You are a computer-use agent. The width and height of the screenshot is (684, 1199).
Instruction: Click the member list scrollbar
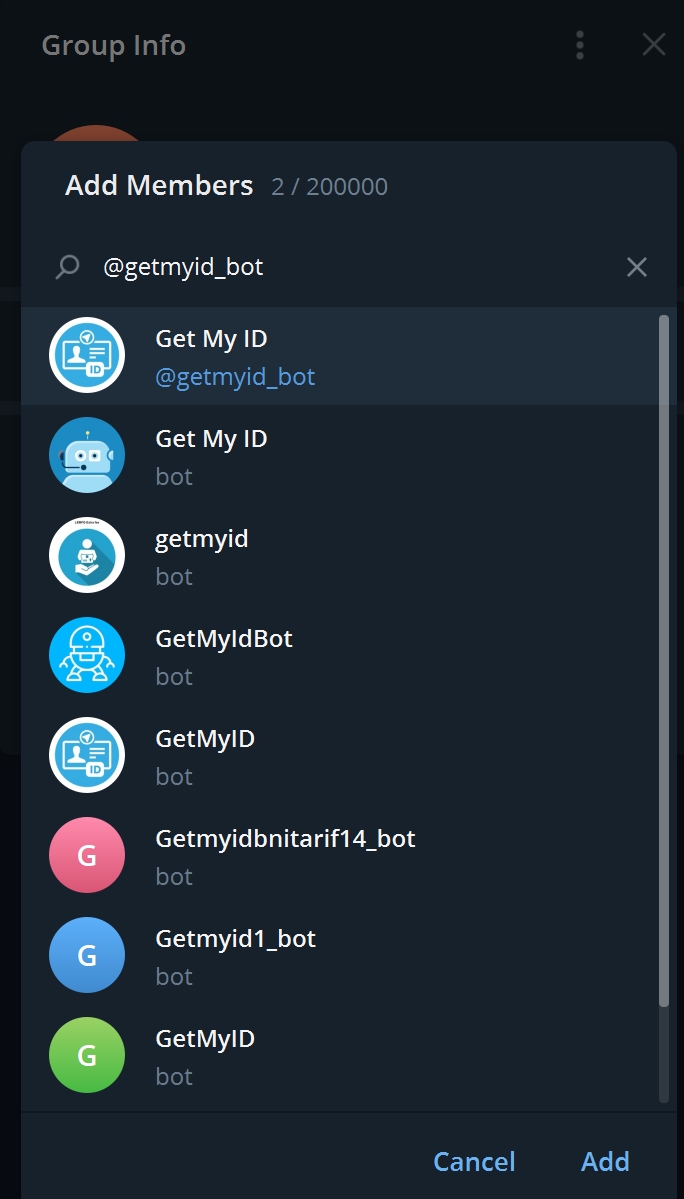tap(663, 660)
